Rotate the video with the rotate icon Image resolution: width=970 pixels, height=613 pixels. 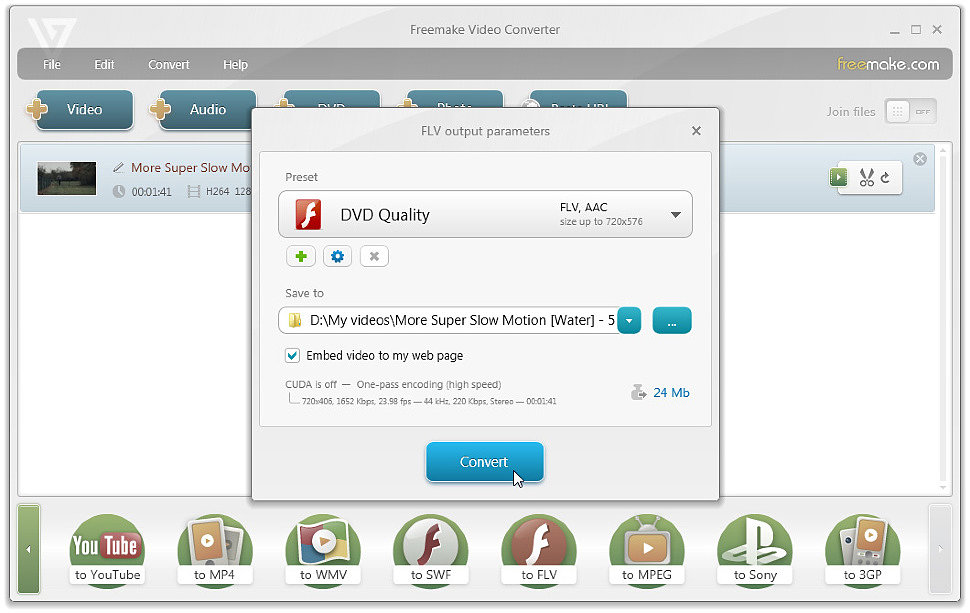[885, 178]
